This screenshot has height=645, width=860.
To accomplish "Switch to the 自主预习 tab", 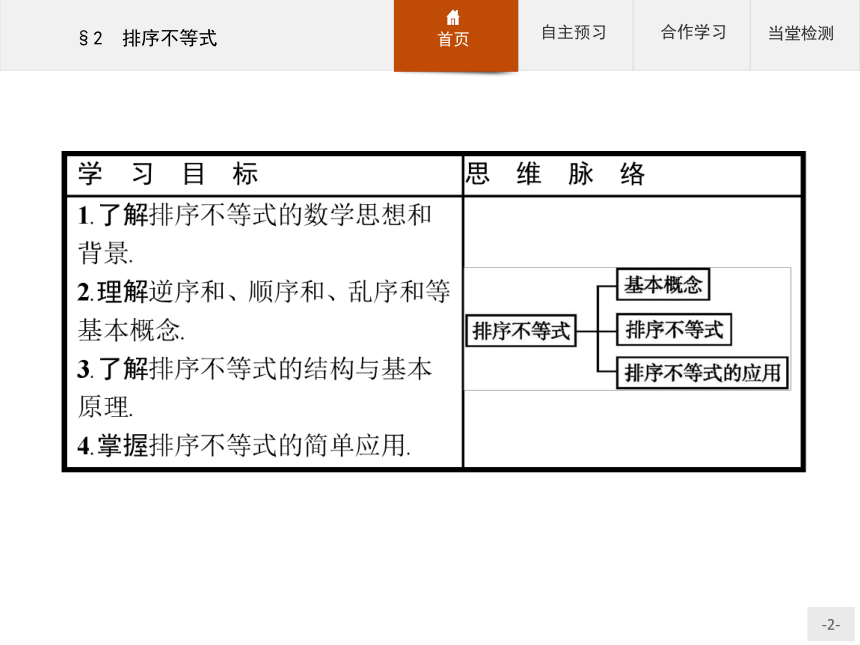I will [x=574, y=32].
